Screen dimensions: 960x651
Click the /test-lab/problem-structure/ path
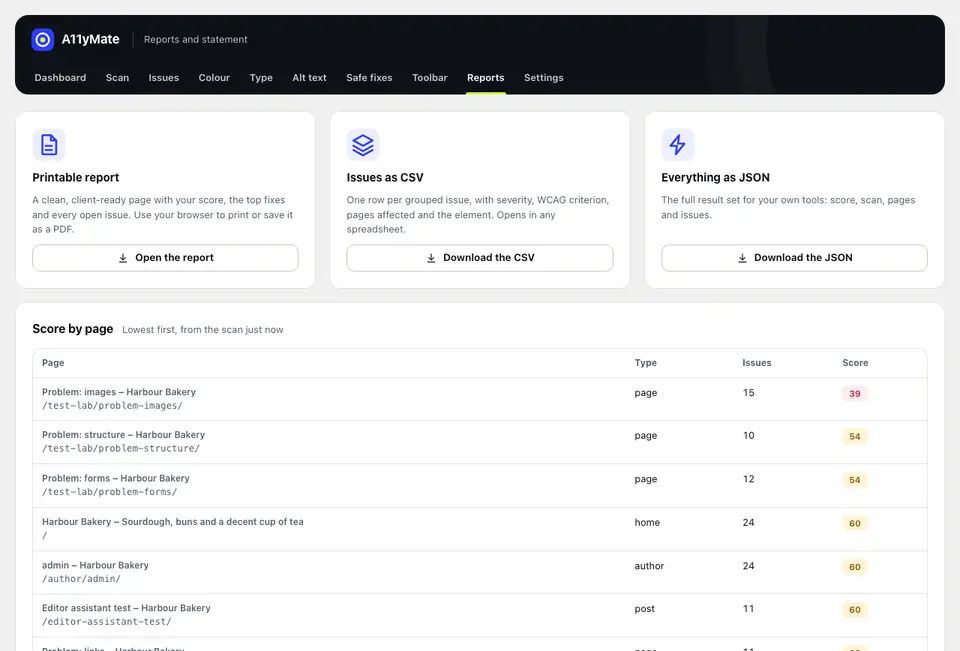[121, 448]
